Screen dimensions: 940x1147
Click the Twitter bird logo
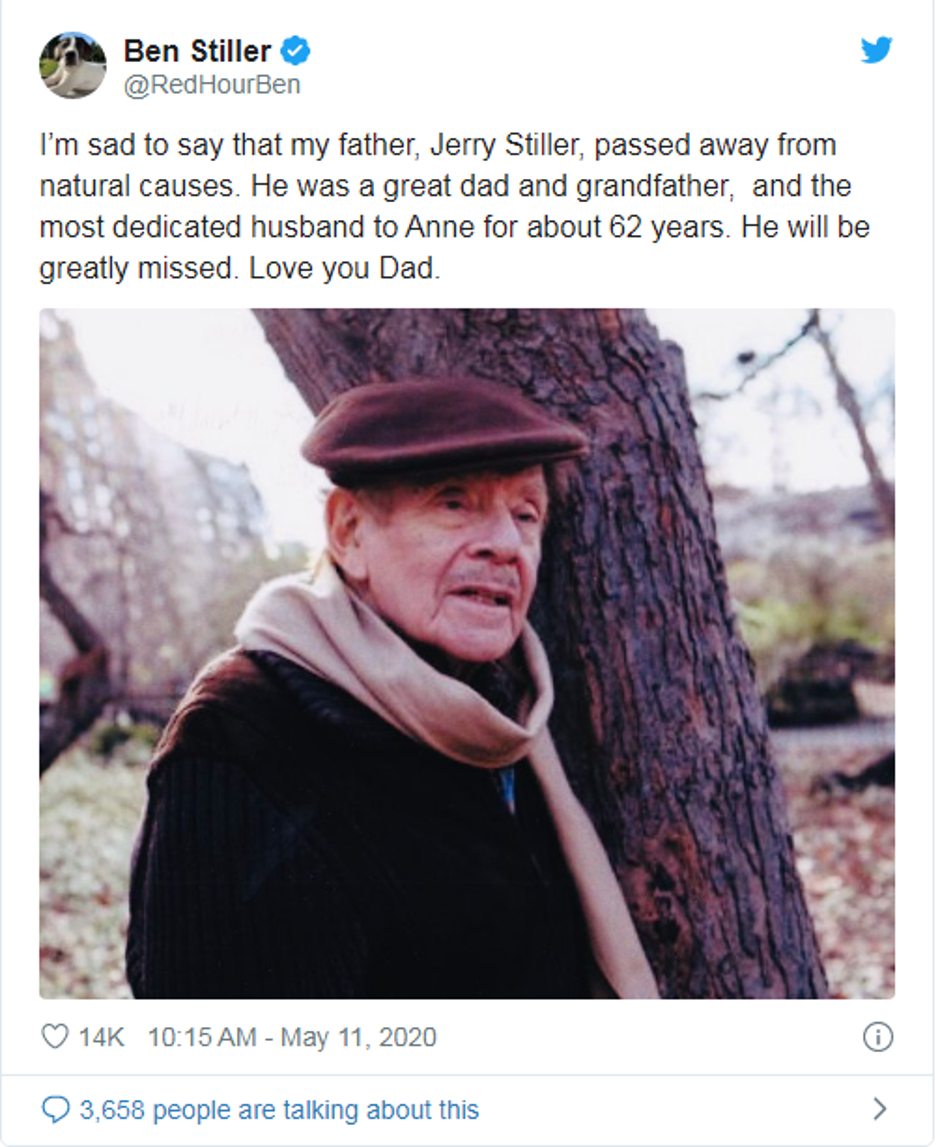click(x=876, y=50)
